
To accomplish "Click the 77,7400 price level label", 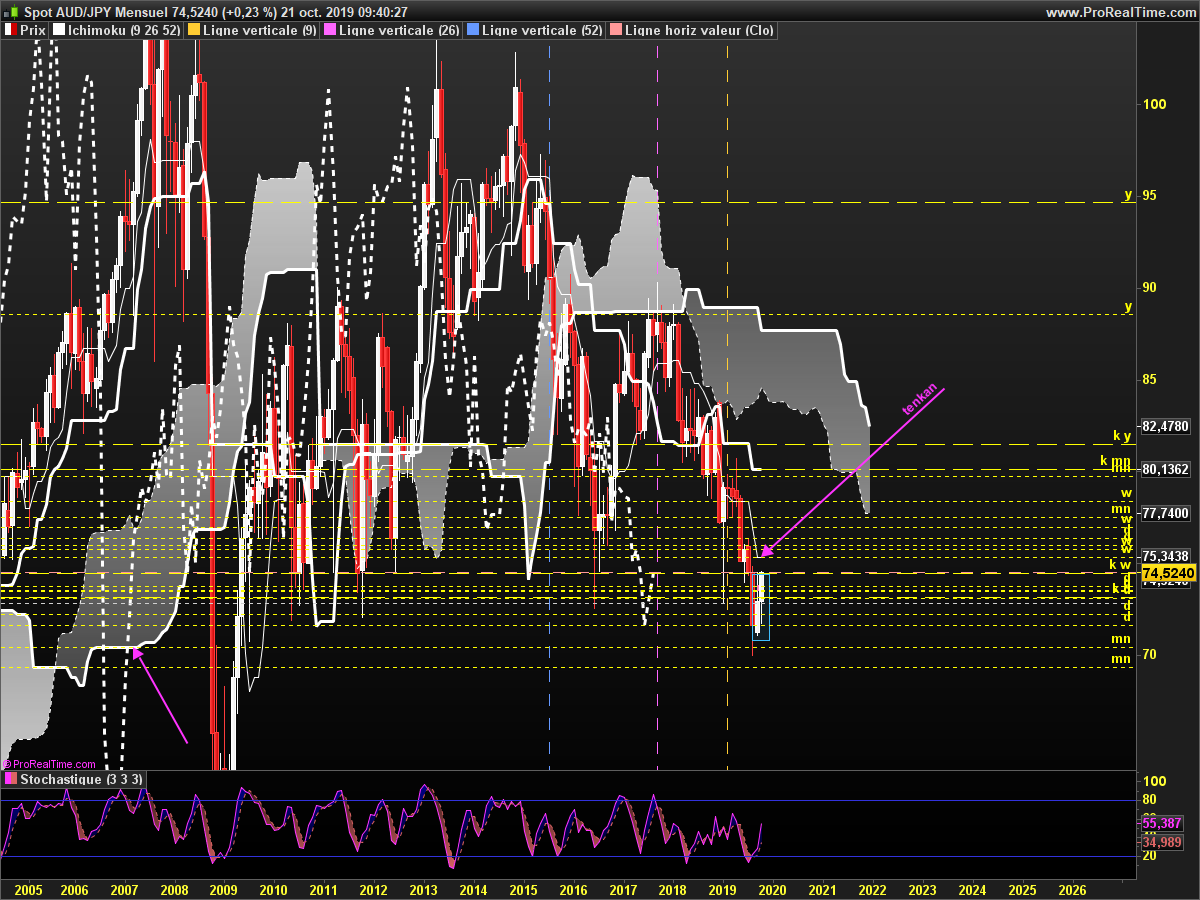I will click(1164, 513).
